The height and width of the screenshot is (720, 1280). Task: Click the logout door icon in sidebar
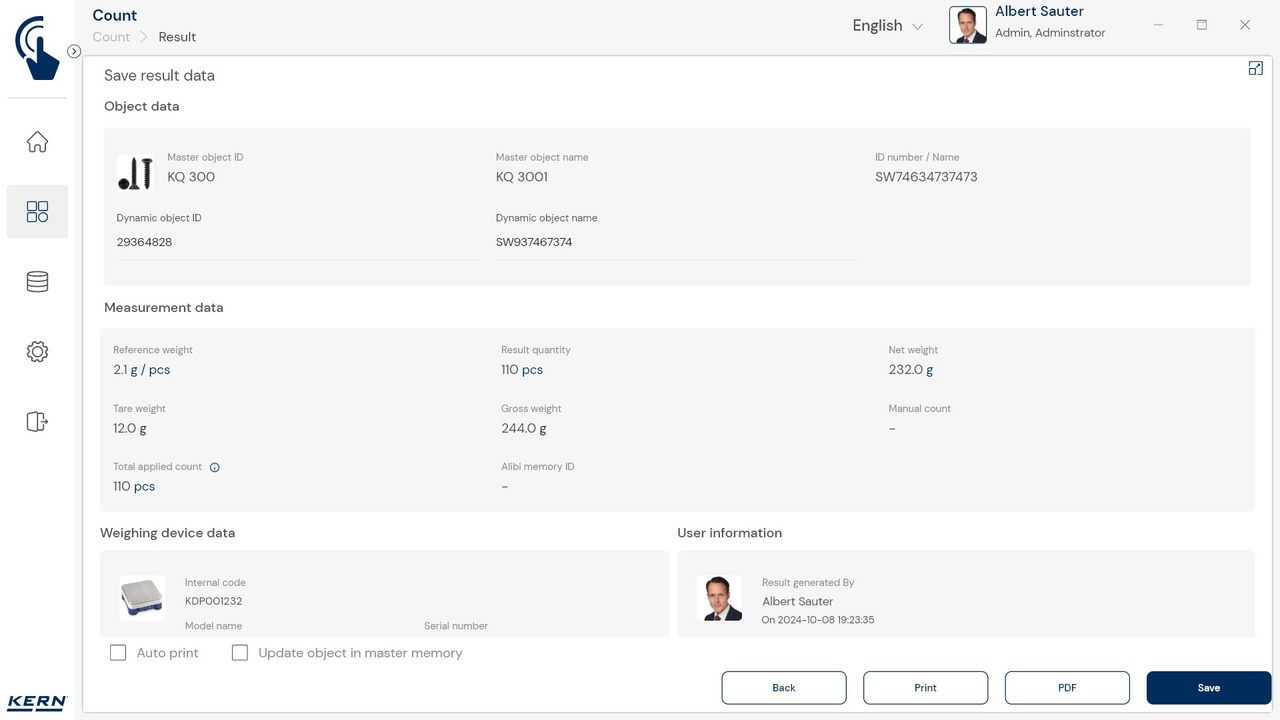[37, 422]
